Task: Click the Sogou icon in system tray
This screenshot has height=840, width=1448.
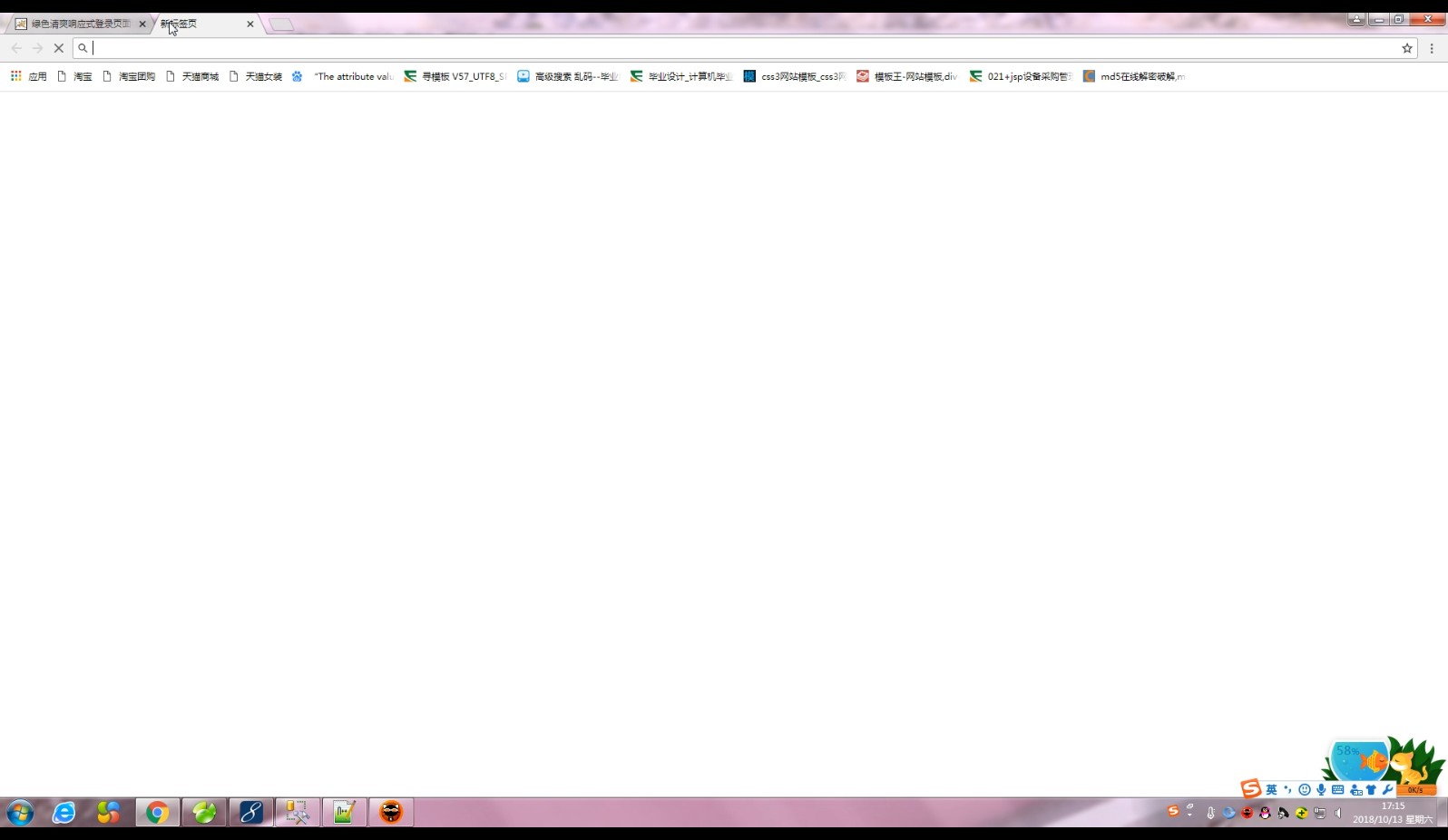Action: point(1173,812)
